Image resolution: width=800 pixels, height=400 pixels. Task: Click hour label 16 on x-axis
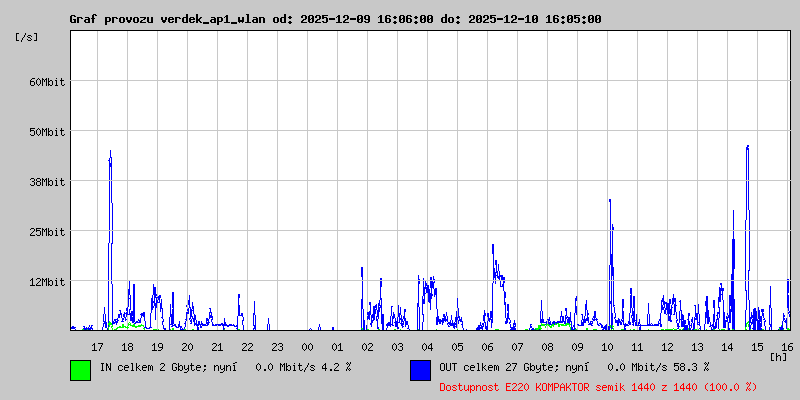tap(787, 347)
